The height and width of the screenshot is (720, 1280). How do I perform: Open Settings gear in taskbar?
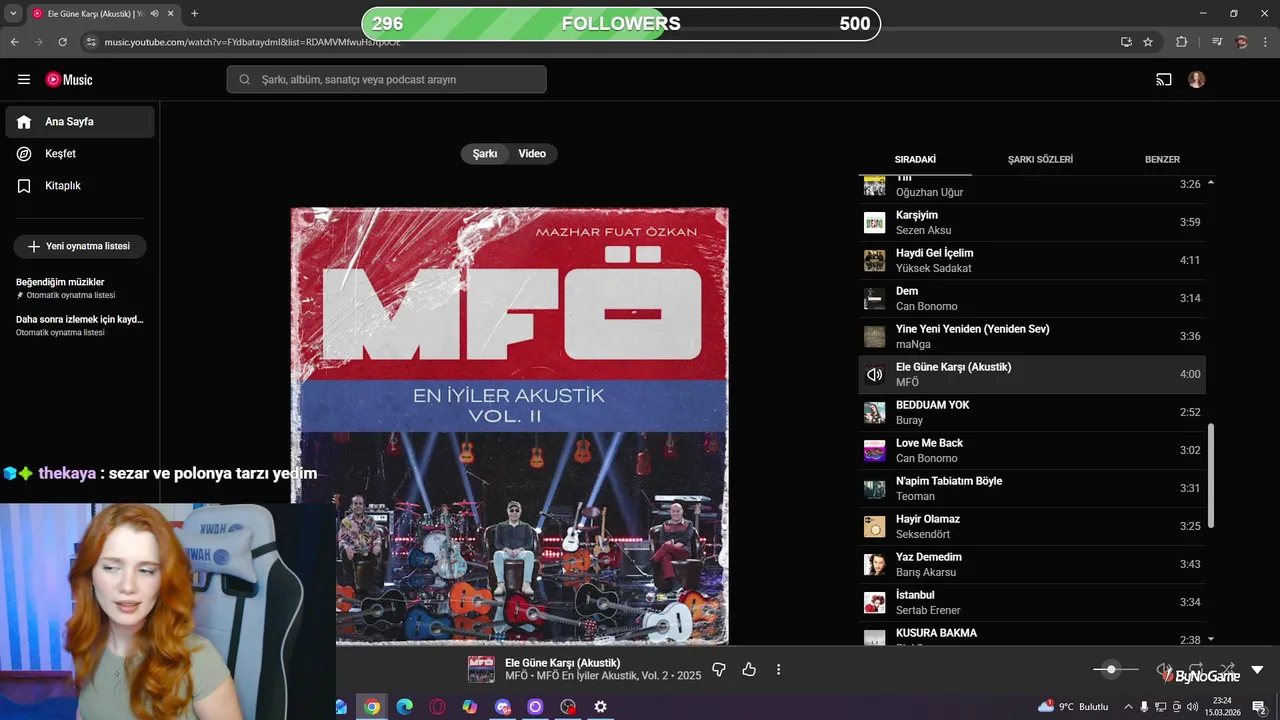(600, 707)
